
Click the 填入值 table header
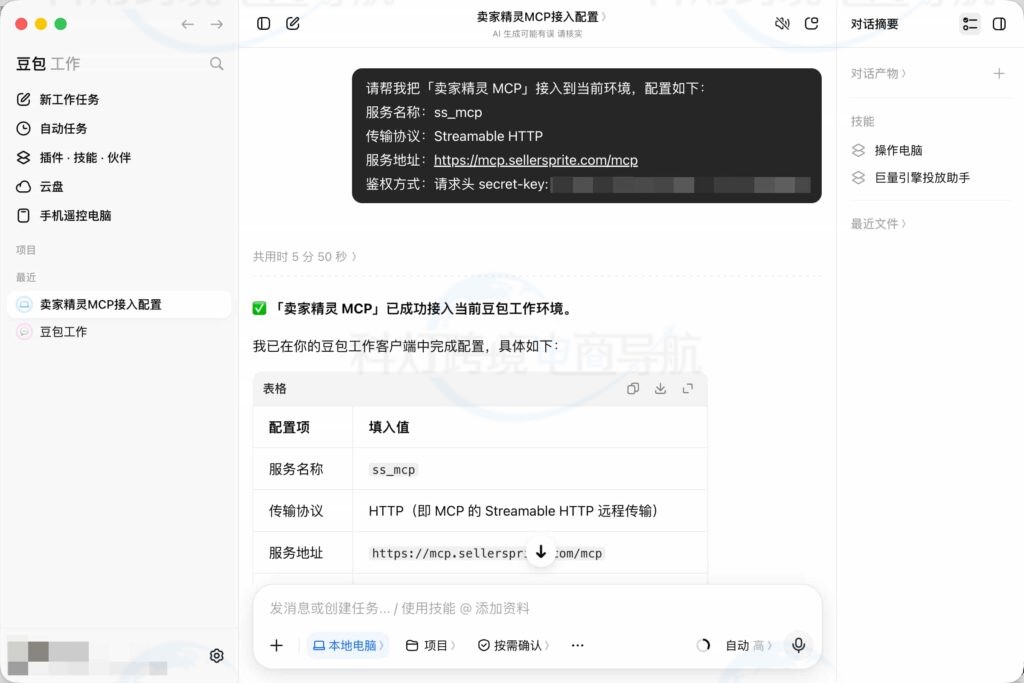(x=530, y=427)
